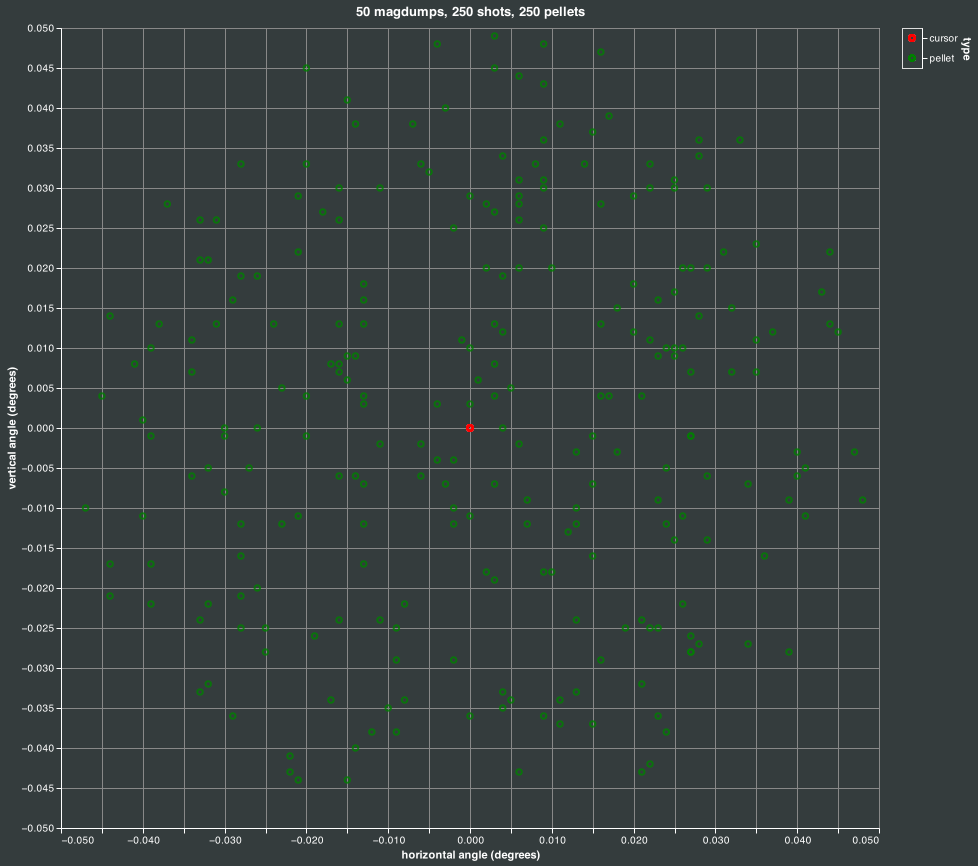Click vertical axis tick label '0.035'
This screenshot has width=978, height=866.
pyautogui.click(x=41, y=148)
